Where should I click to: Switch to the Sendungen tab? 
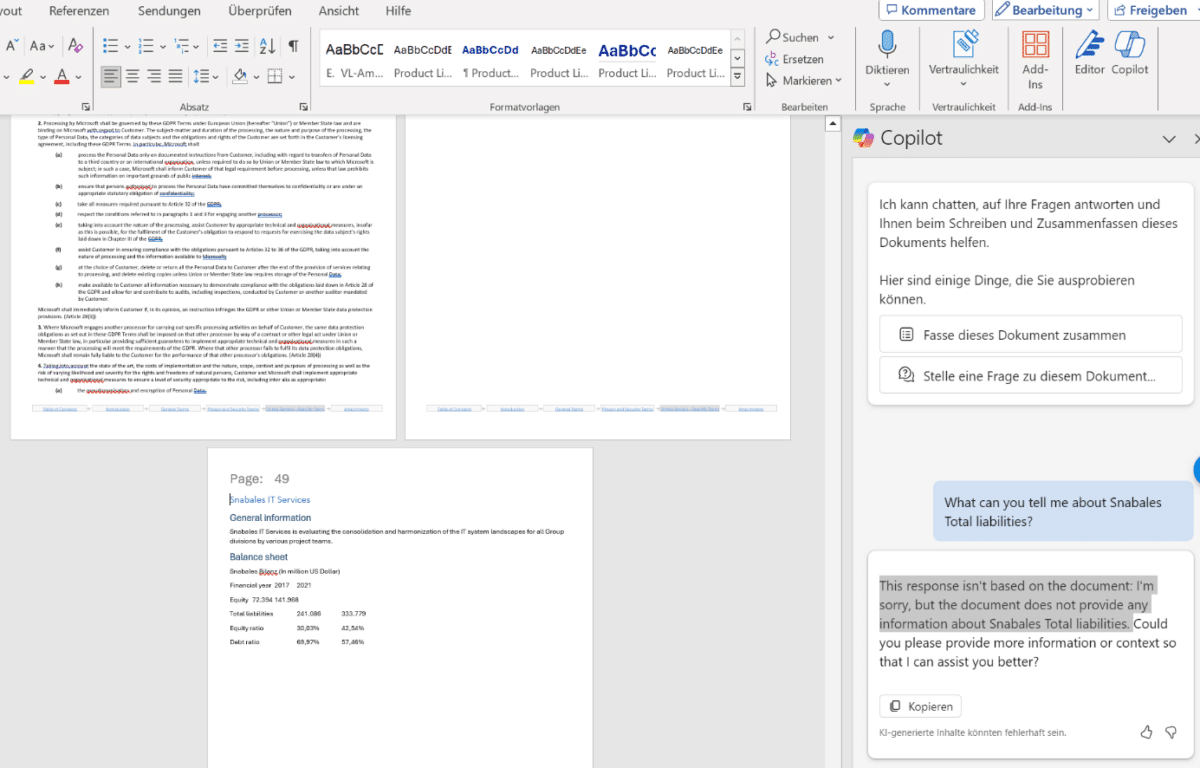(168, 11)
